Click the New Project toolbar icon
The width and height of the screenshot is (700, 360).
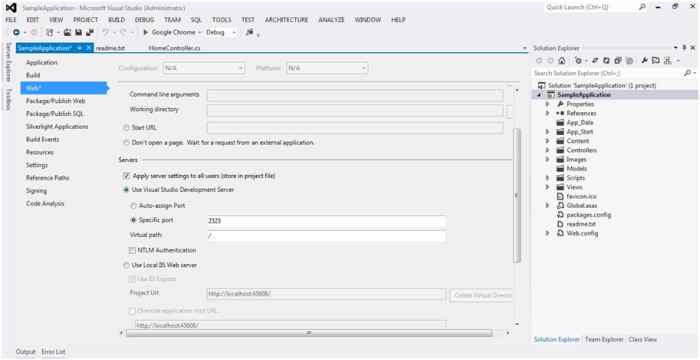(x=50, y=32)
